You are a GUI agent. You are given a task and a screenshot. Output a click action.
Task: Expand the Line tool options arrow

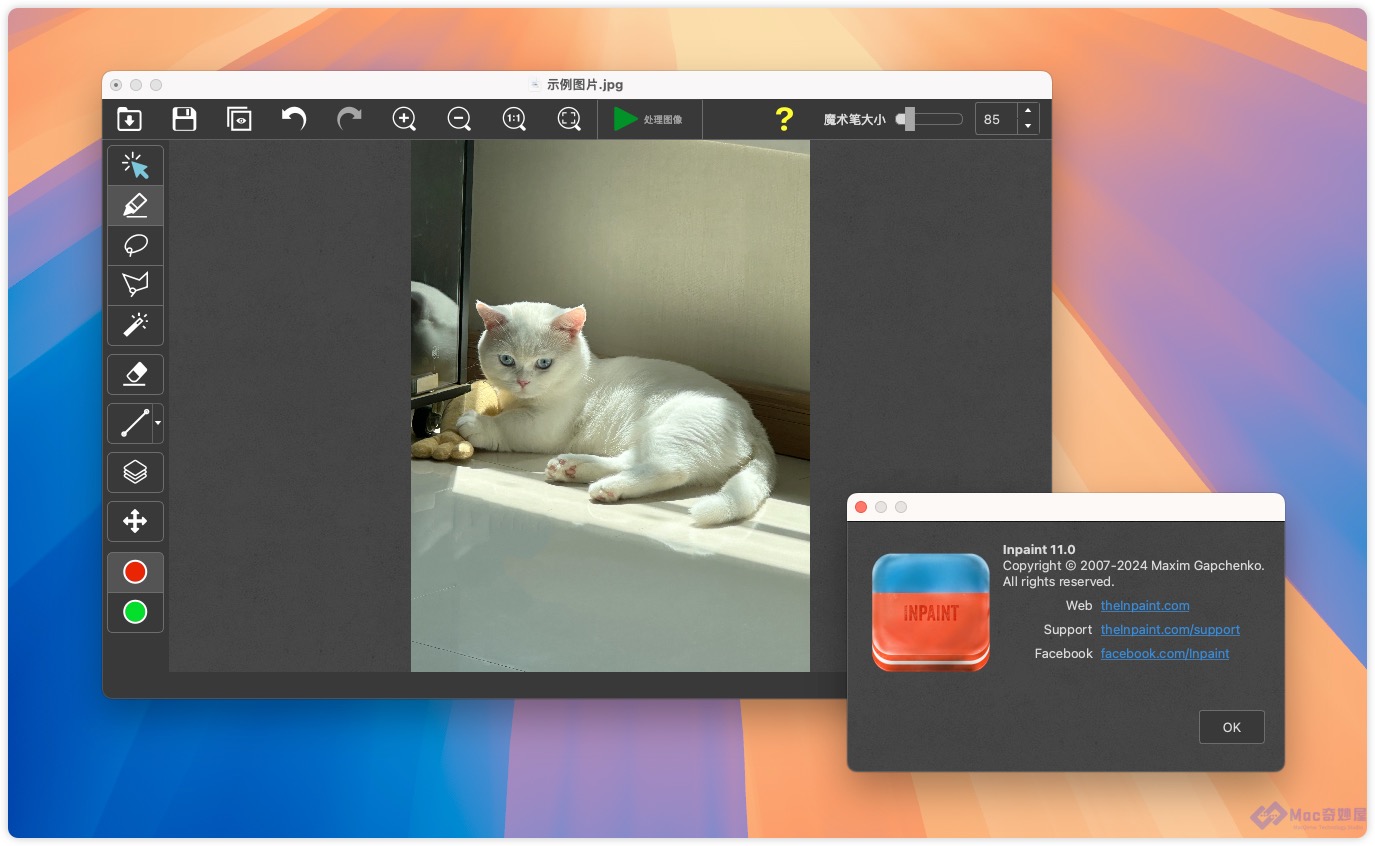158,423
